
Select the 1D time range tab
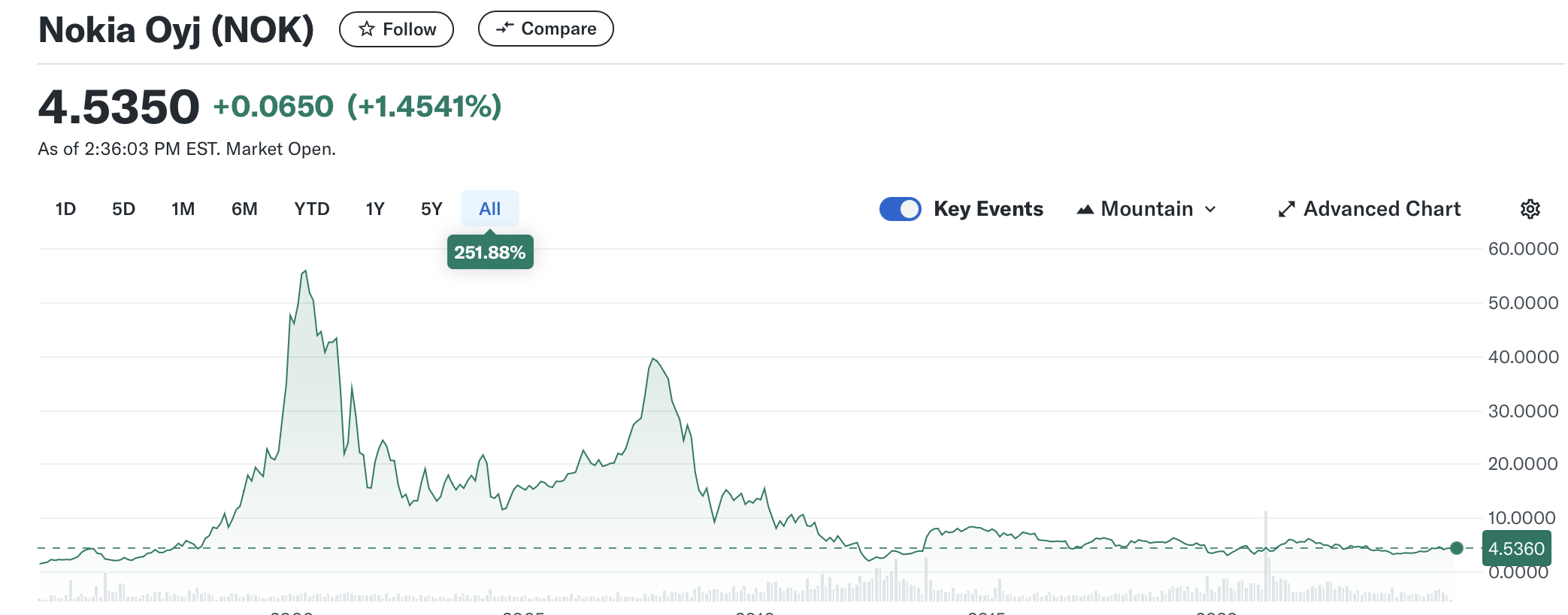point(65,209)
